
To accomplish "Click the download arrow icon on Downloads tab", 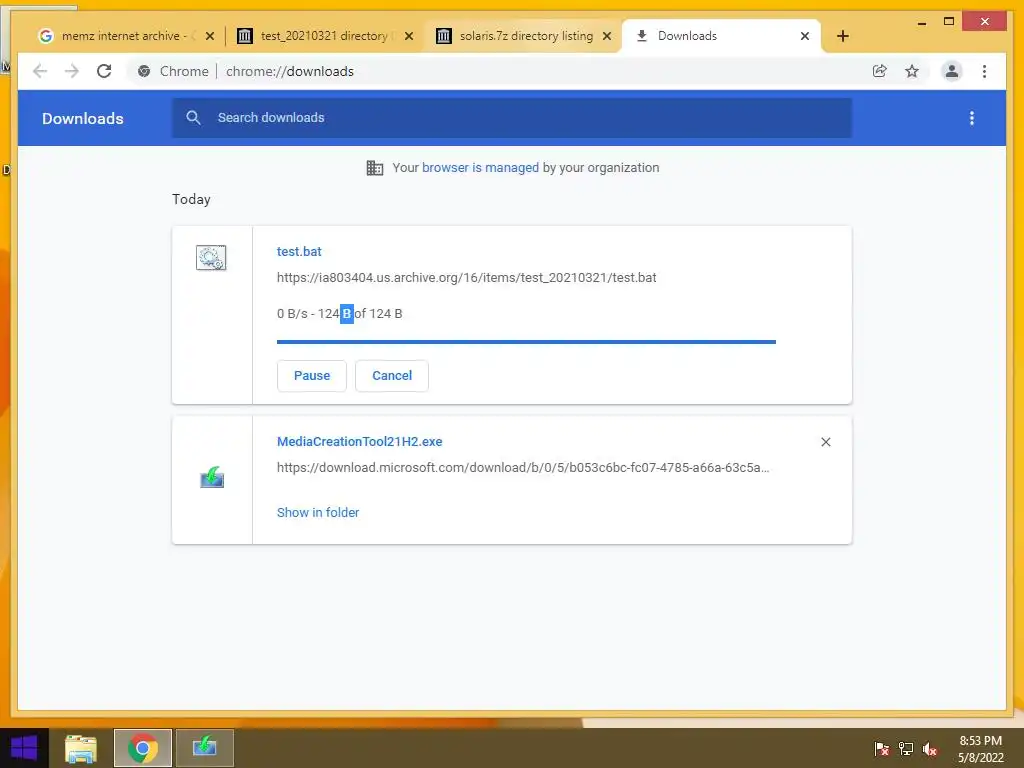I will coord(641,36).
